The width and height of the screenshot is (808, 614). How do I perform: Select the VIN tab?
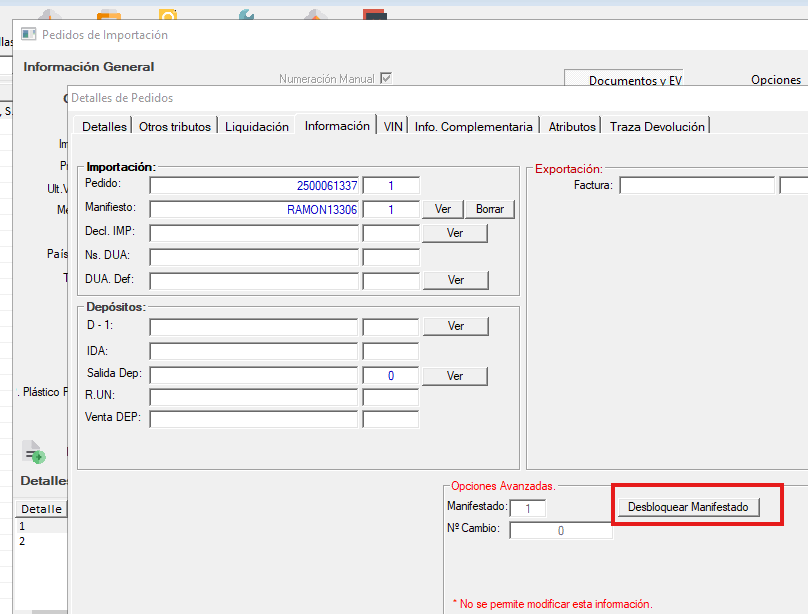(x=393, y=127)
